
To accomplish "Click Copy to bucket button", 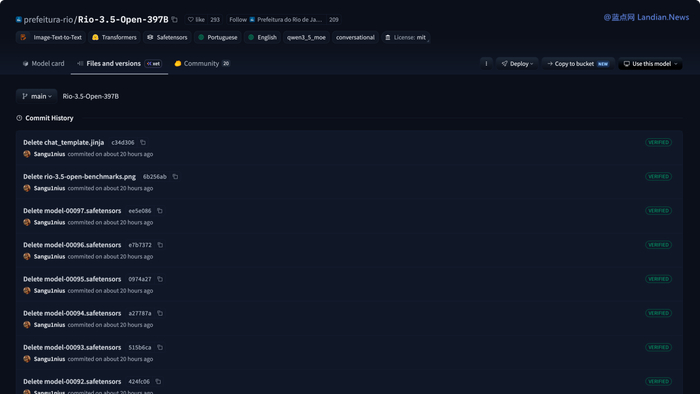I will click(578, 64).
